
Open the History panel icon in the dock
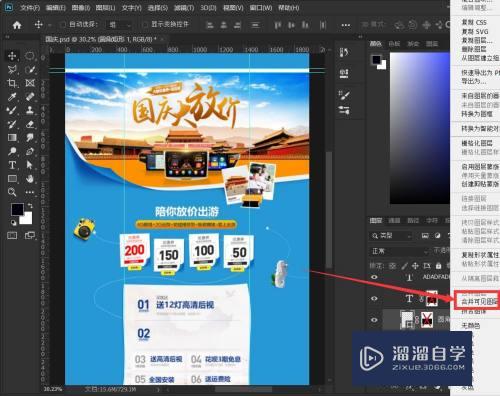[344, 53]
